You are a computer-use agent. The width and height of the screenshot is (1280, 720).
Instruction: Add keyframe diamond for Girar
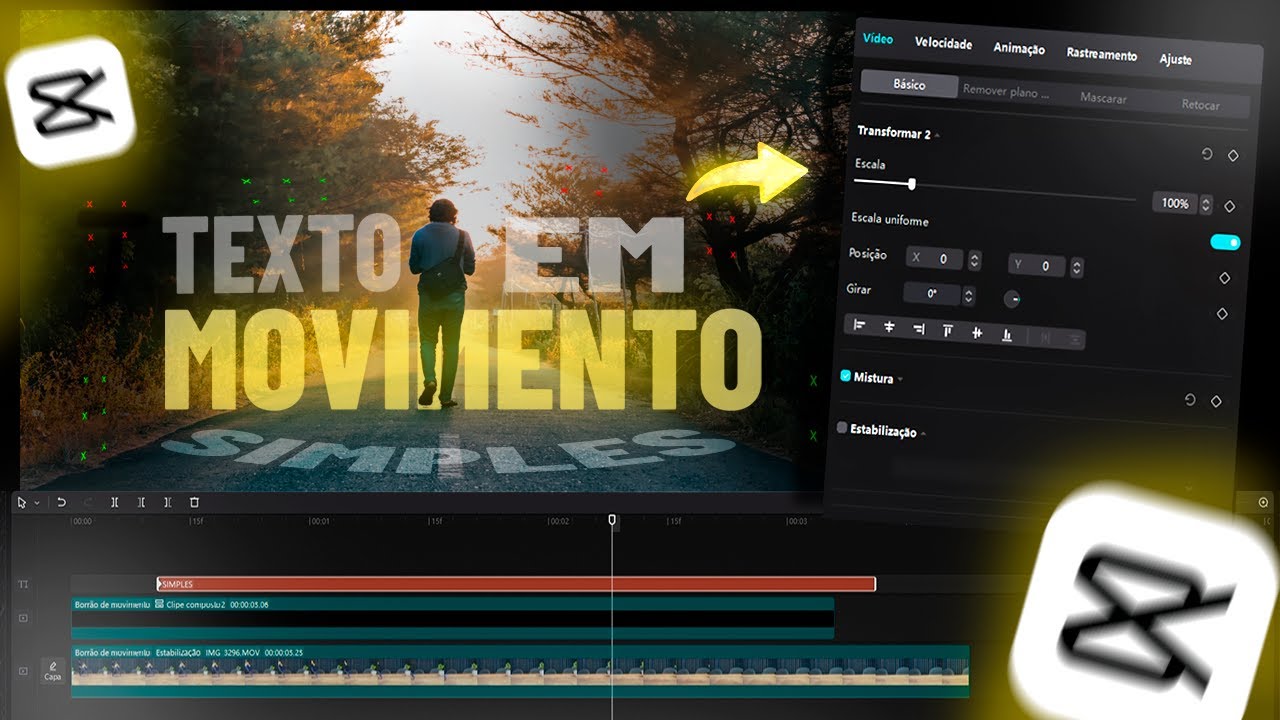[x=1221, y=314]
